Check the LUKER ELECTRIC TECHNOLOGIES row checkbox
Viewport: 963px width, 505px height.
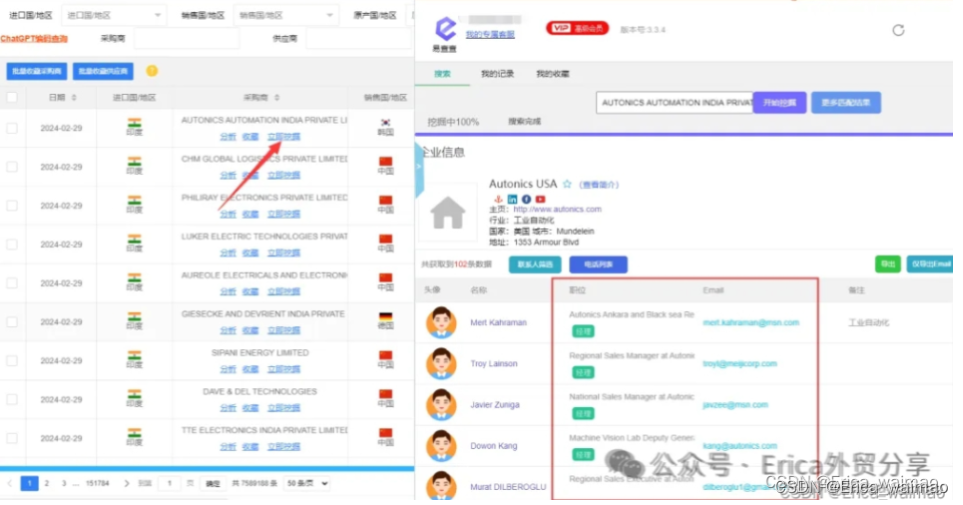click(12, 244)
